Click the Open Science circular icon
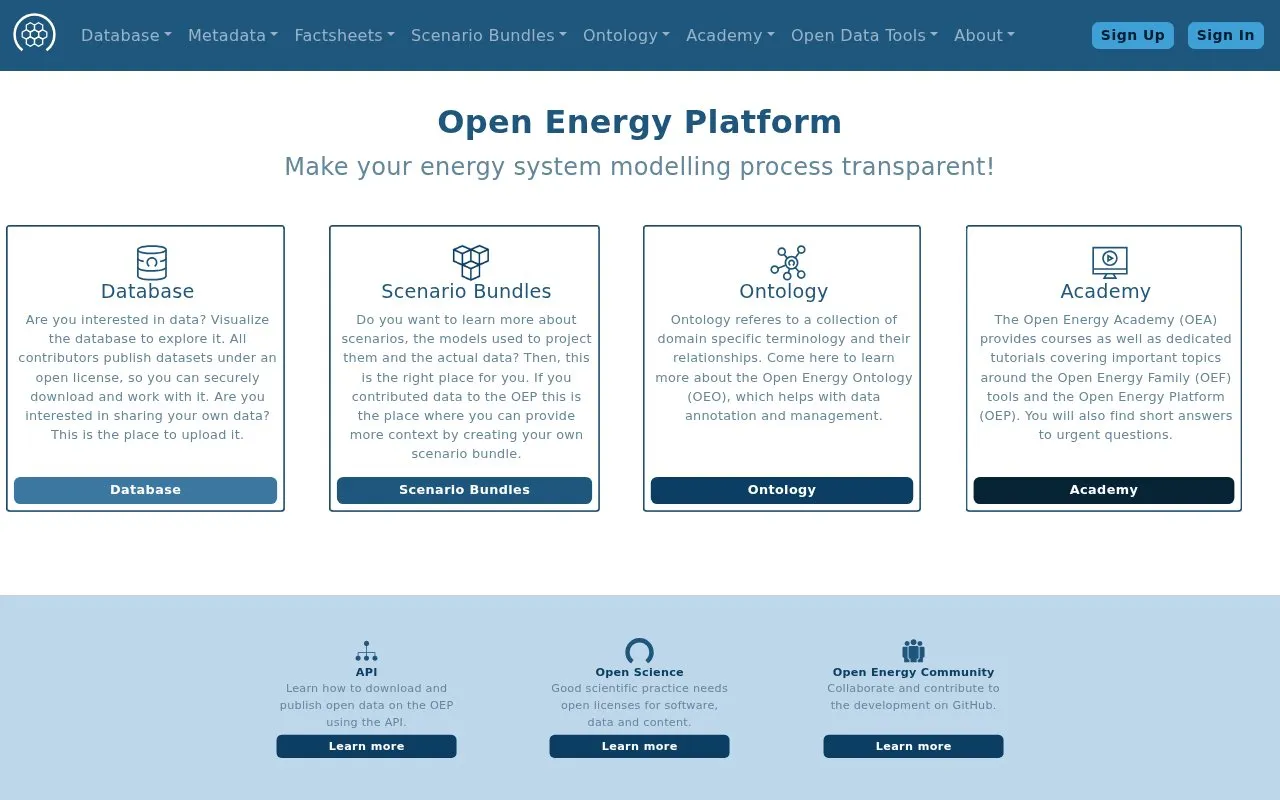 639,651
